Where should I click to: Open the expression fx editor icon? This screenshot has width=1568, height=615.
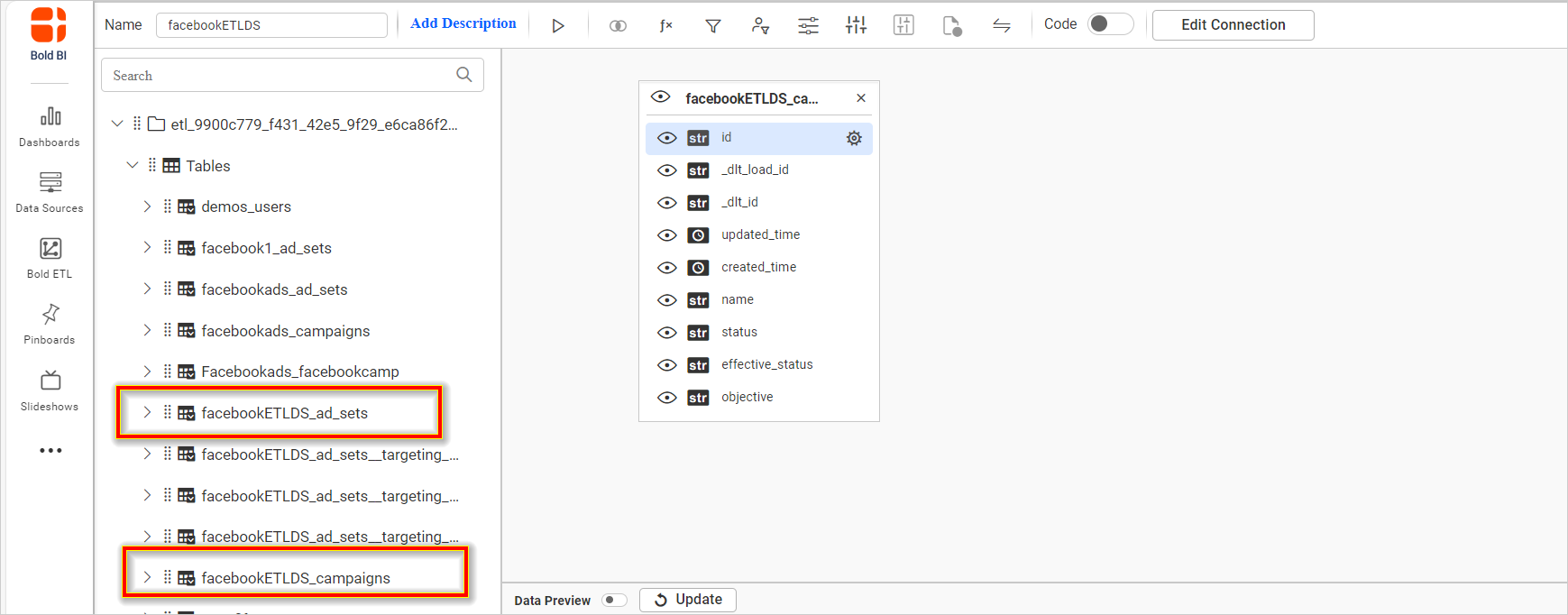[665, 25]
